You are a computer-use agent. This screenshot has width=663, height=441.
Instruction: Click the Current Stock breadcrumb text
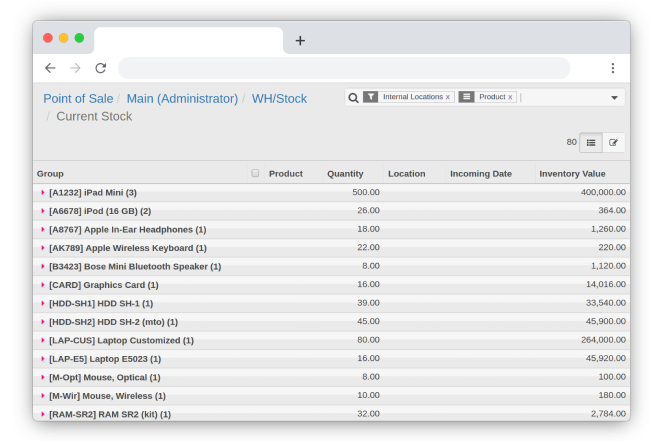click(94, 116)
